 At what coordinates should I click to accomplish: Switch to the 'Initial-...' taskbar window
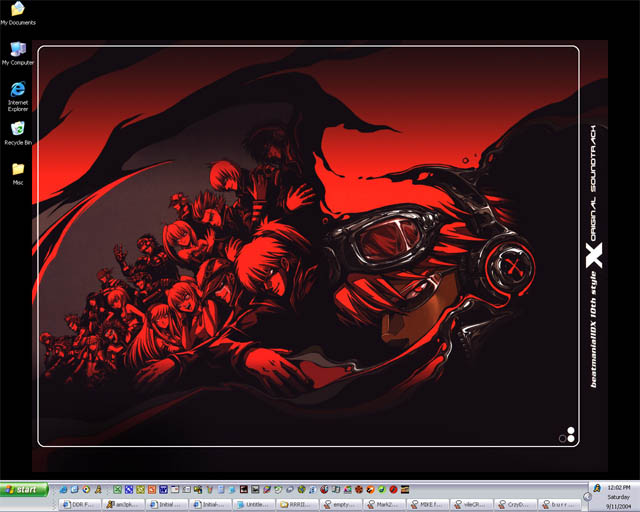tap(211, 505)
